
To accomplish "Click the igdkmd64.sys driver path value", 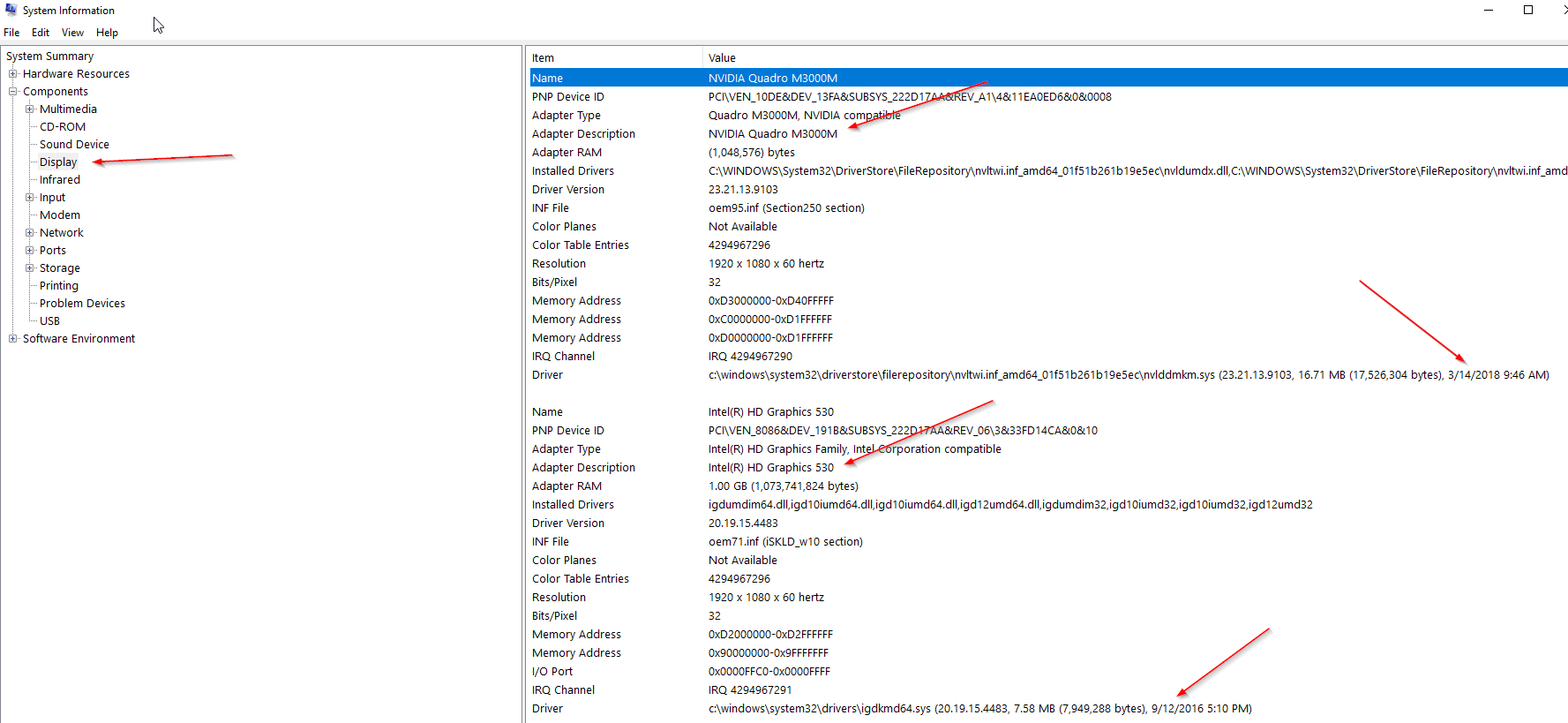I will click(979, 709).
